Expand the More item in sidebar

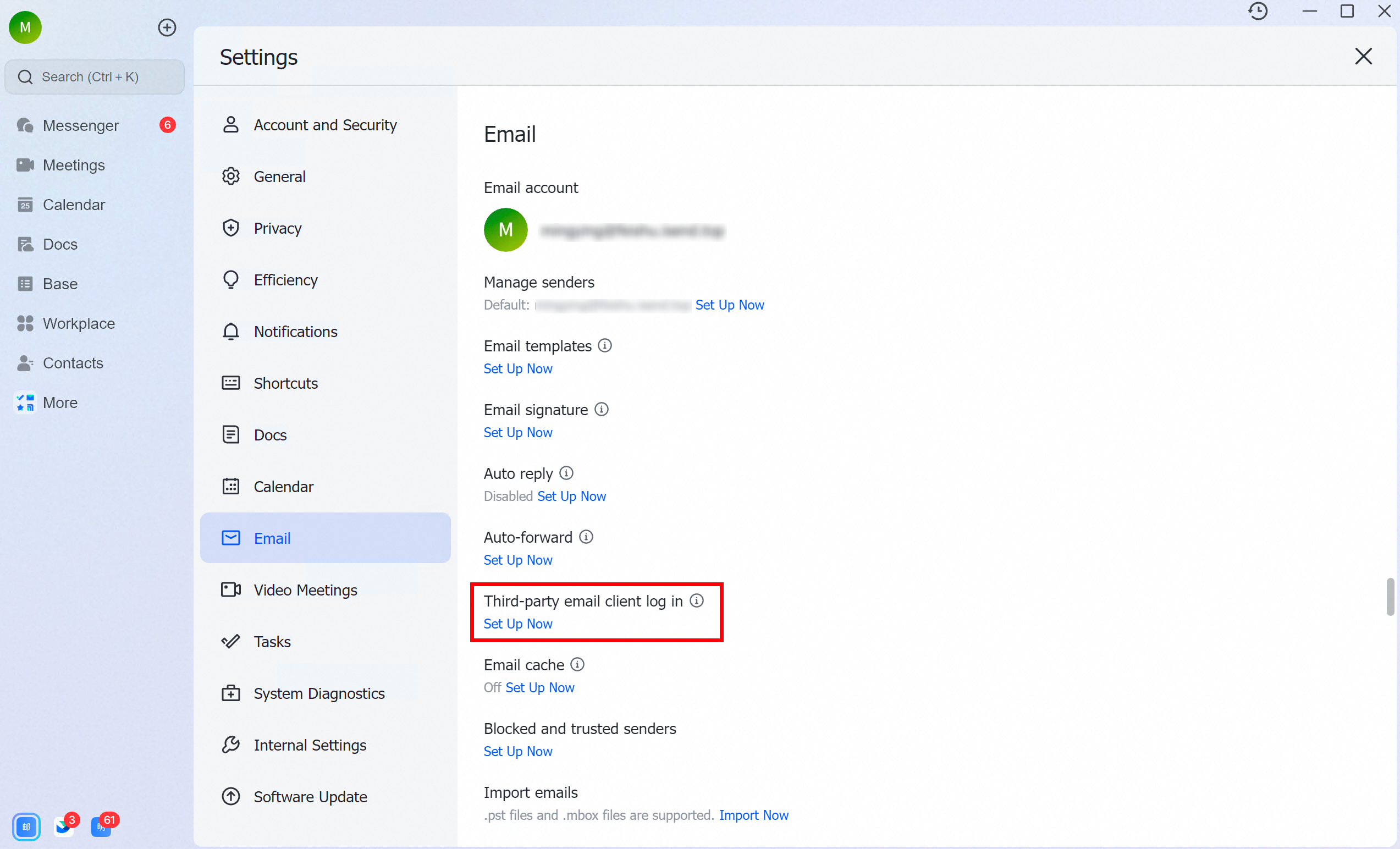point(59,403)
